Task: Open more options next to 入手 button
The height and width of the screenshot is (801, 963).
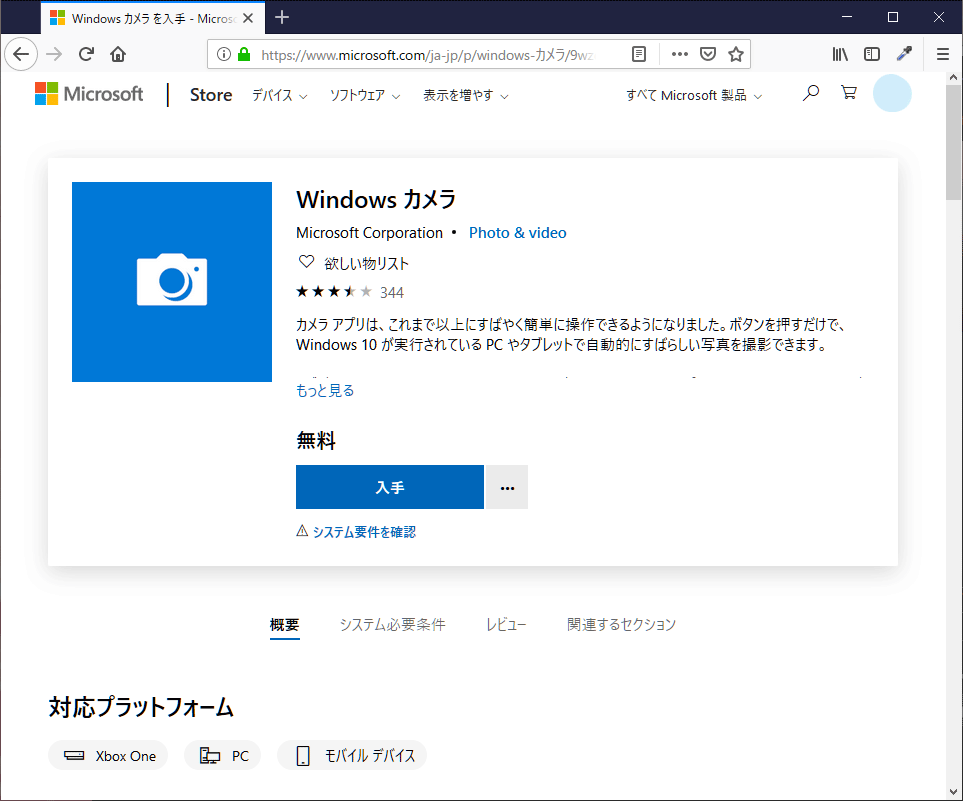Action: (507, 487)
